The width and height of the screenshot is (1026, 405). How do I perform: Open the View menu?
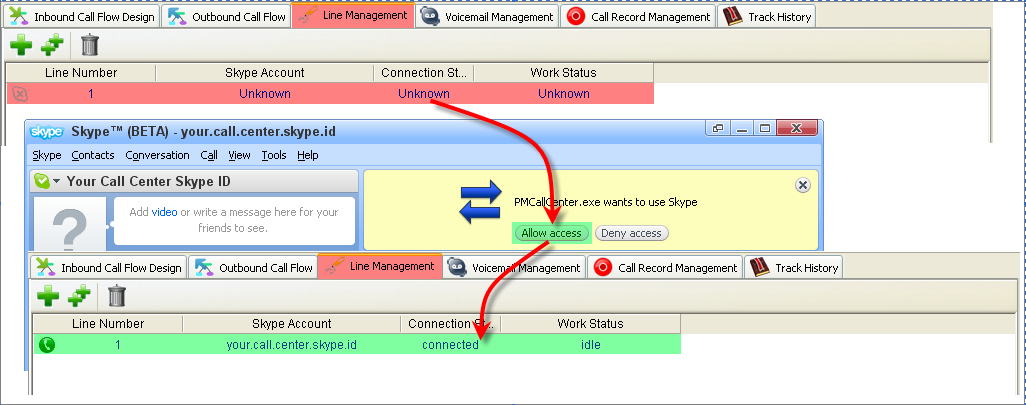click(239, 155)
